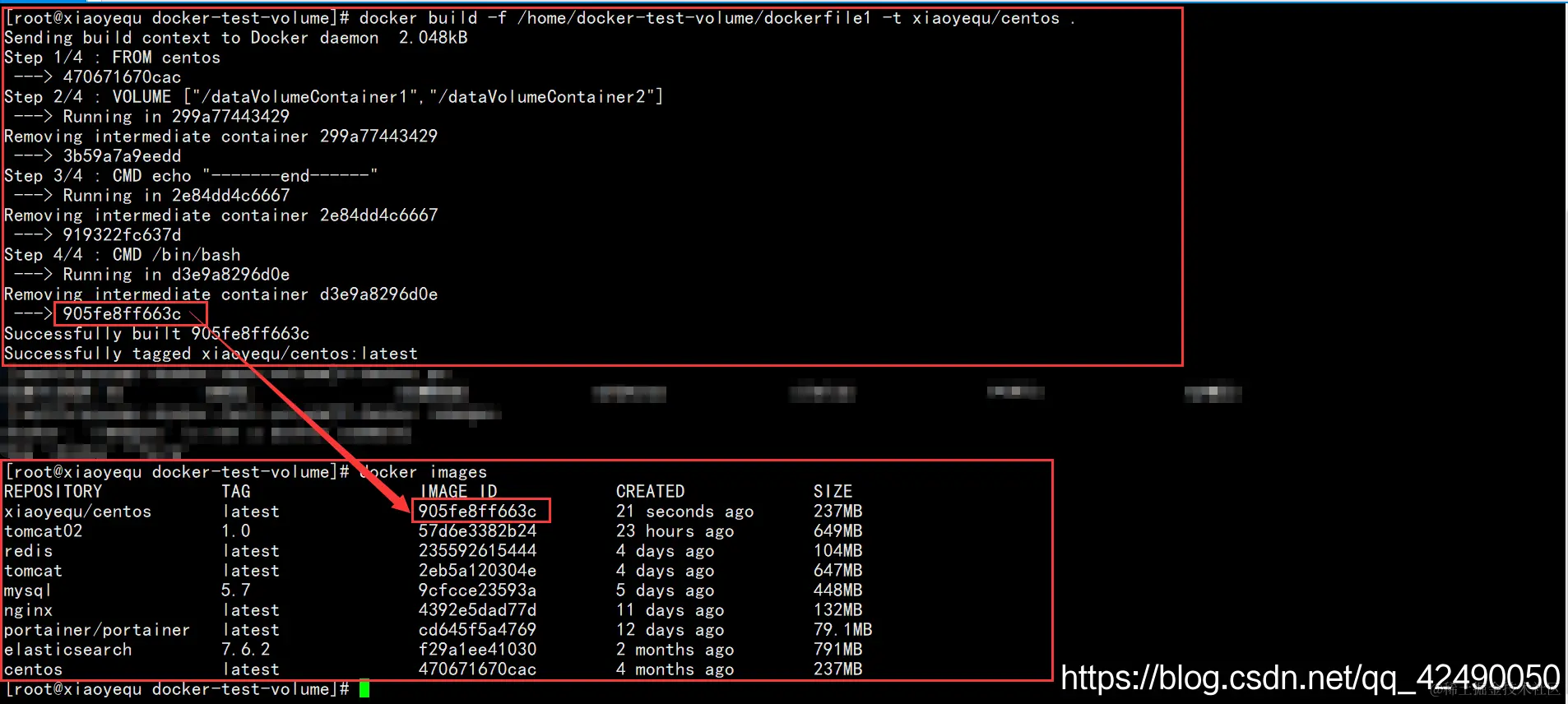Click the image ID 470671670cac in the images table
This screenshot has width=1568, height=704.
coord(477,669)
